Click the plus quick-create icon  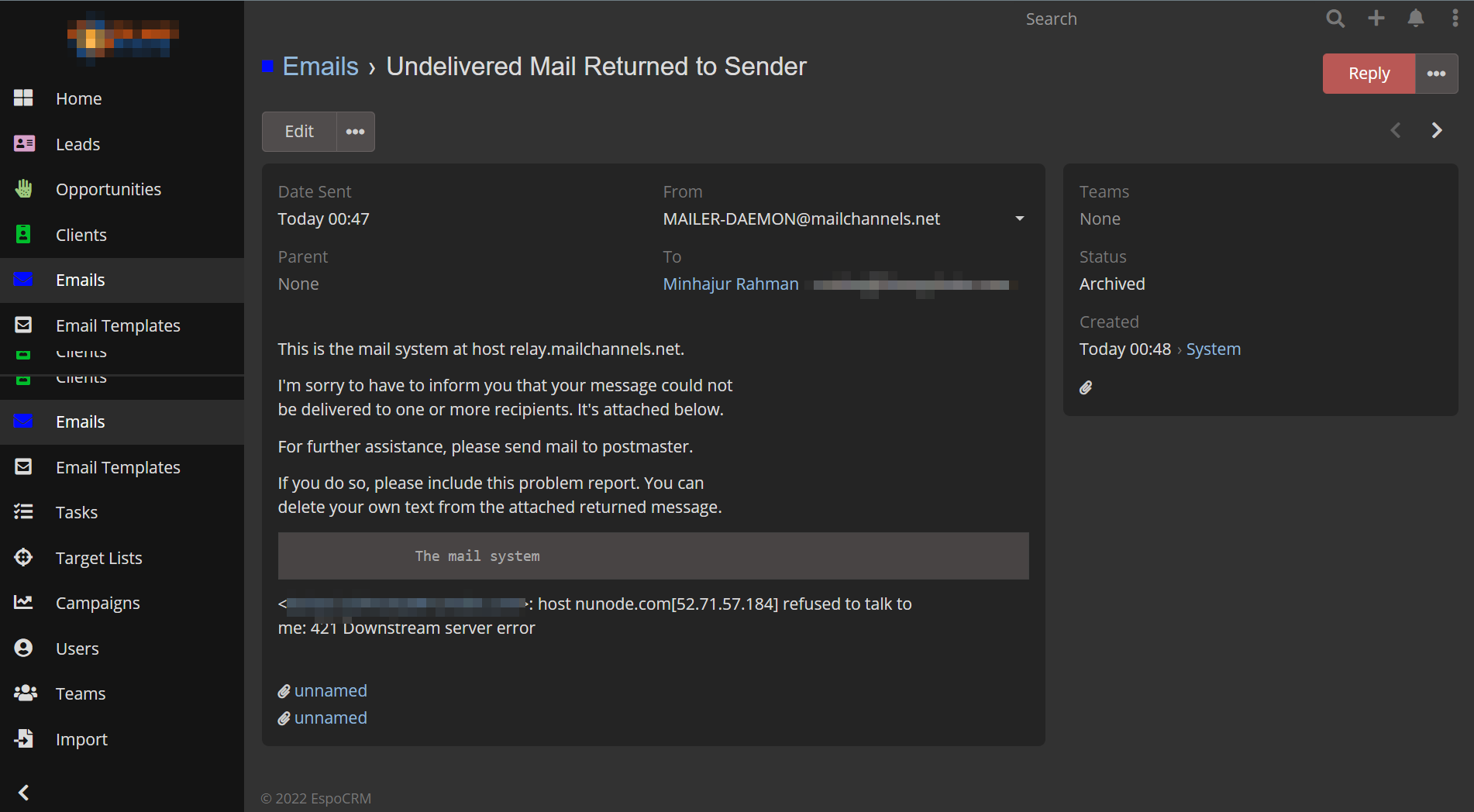tap(1376, 19)
